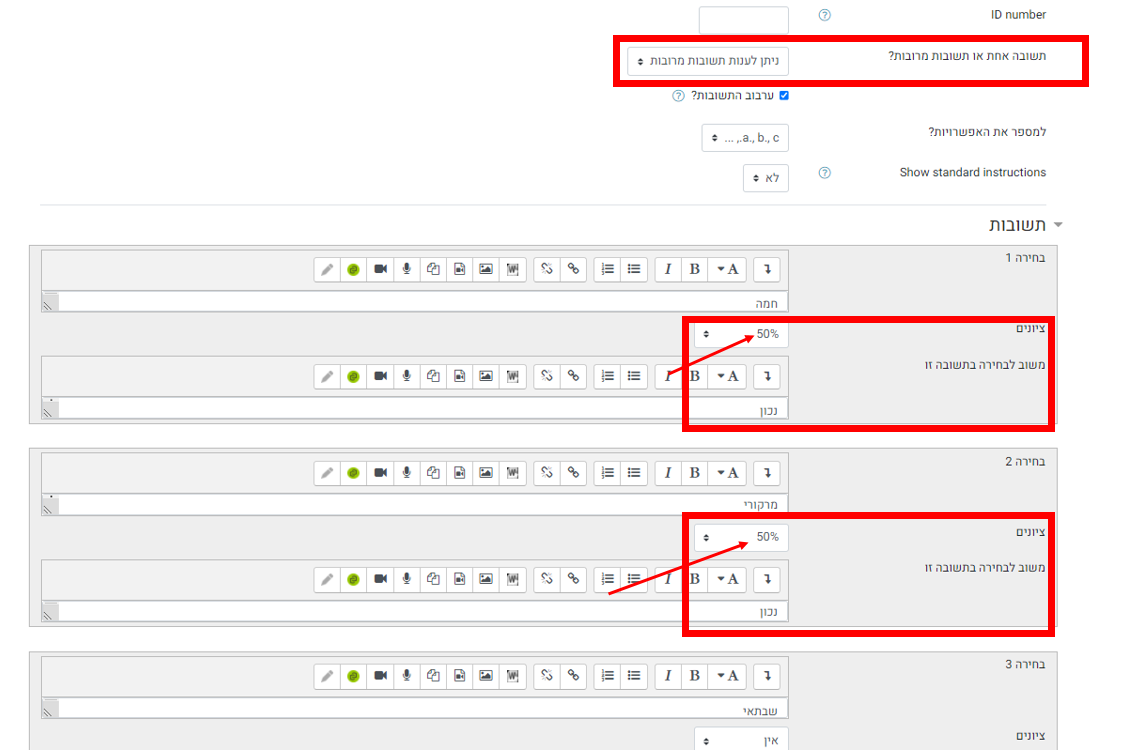Viewport: 1141px width, 752px height.
Task: Toggle the shuffle answers checkbox (ערבוב התשובות)
Action: tap(784, 96)
